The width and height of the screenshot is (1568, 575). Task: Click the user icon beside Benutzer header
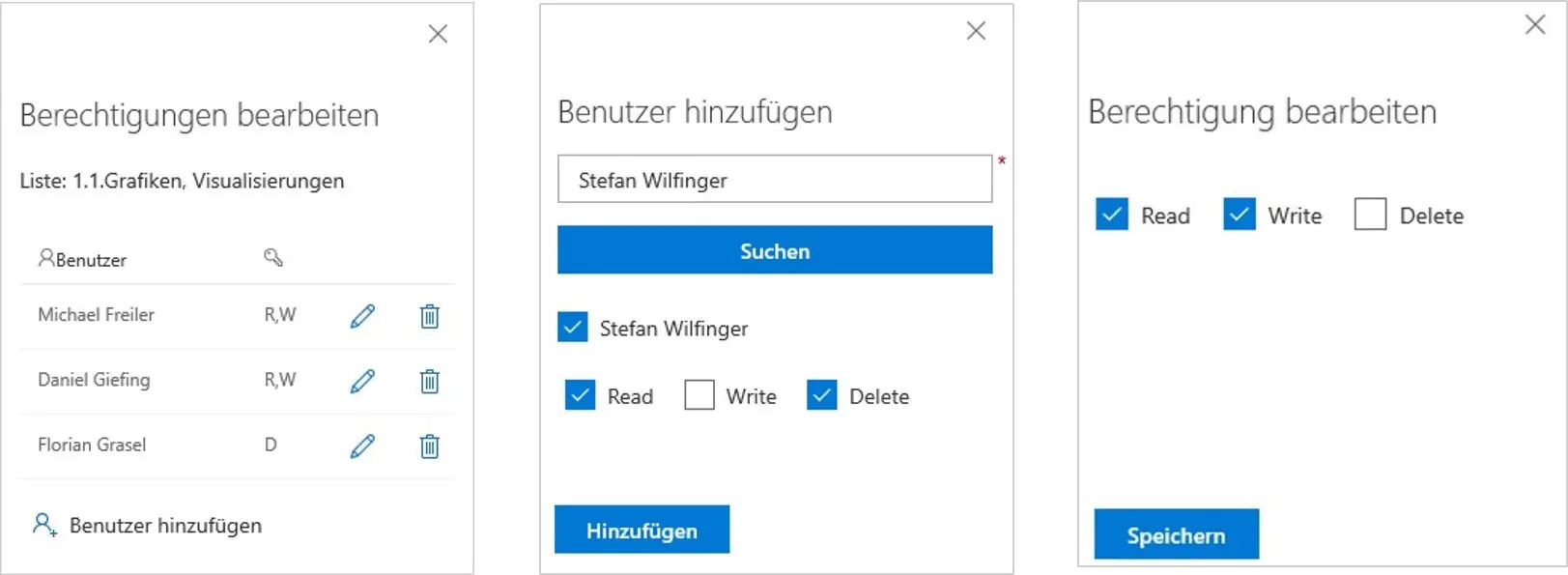tap(45, 257)
